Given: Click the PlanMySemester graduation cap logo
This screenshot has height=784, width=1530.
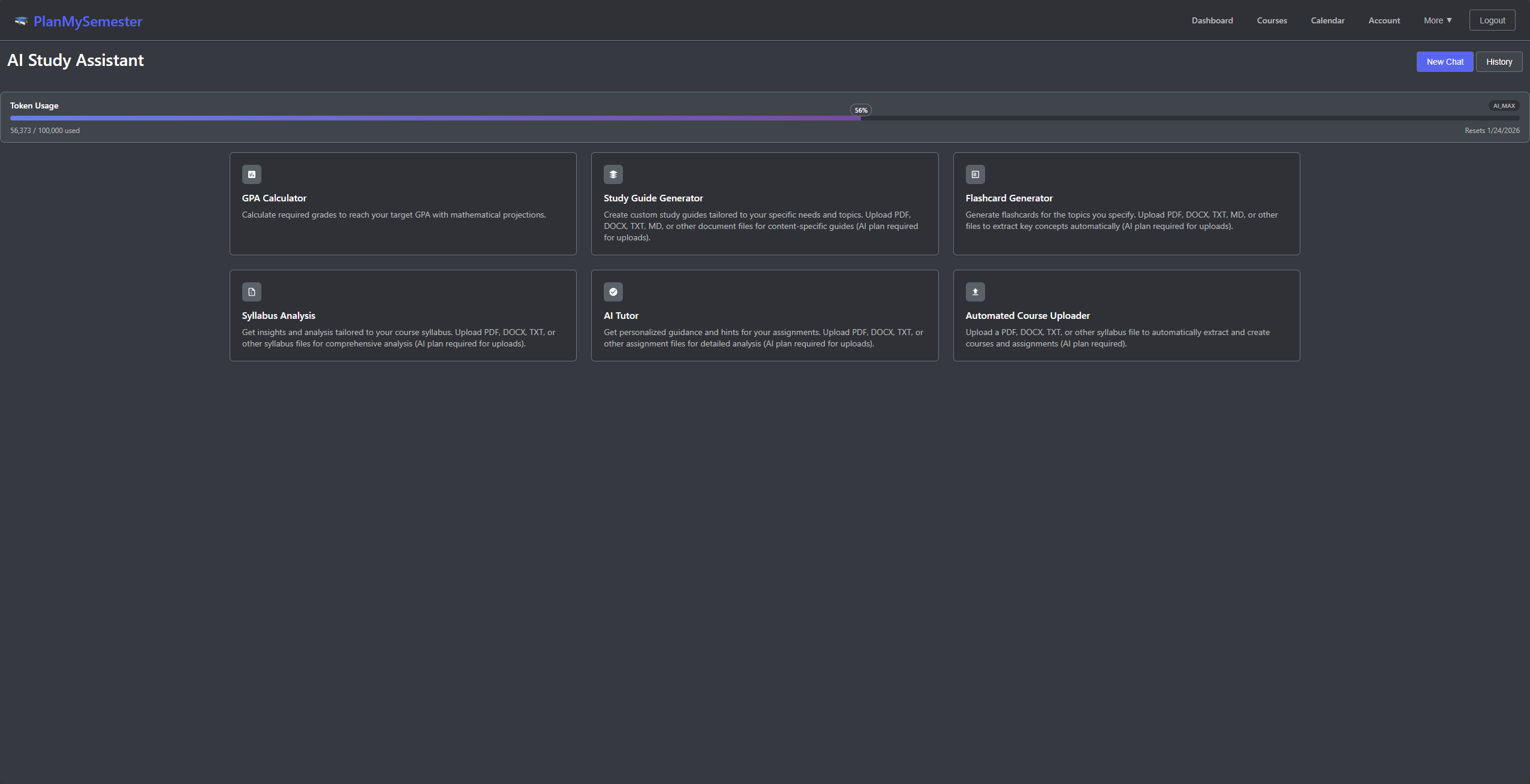Looking at the screenshot, I should pos(21,20).
